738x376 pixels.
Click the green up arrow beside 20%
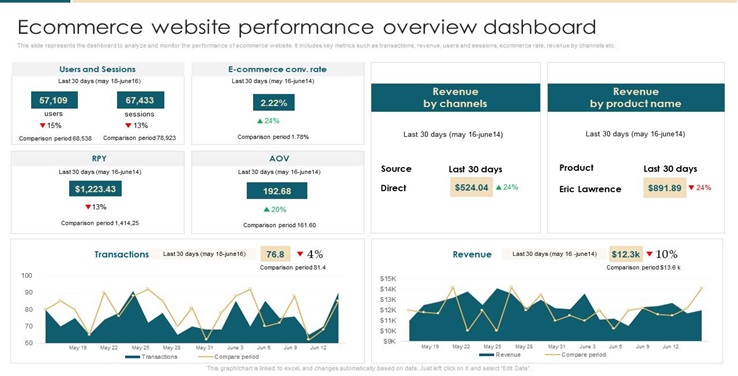click(267, 209)
